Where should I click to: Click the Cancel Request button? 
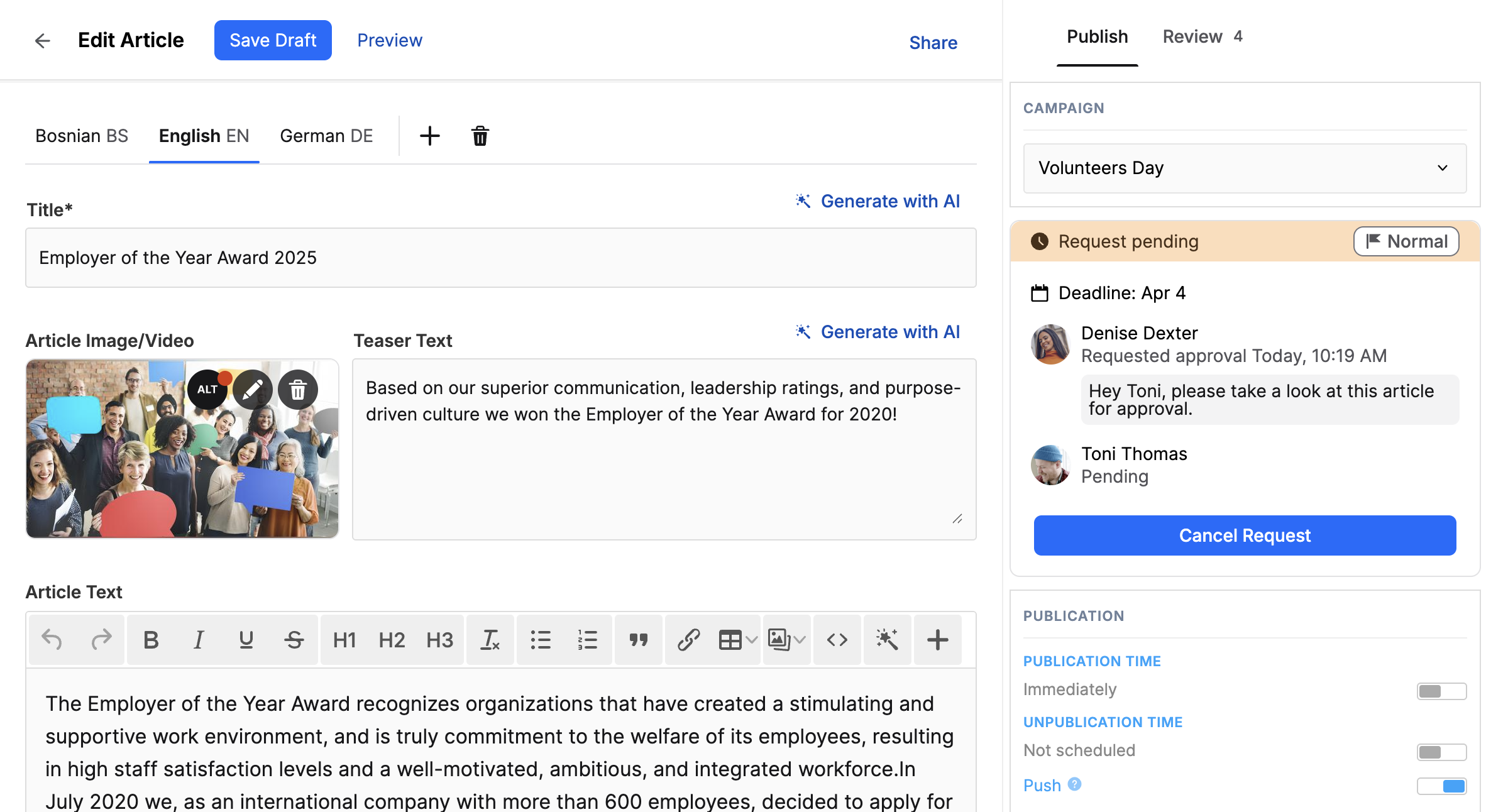tap(1245, 535)
